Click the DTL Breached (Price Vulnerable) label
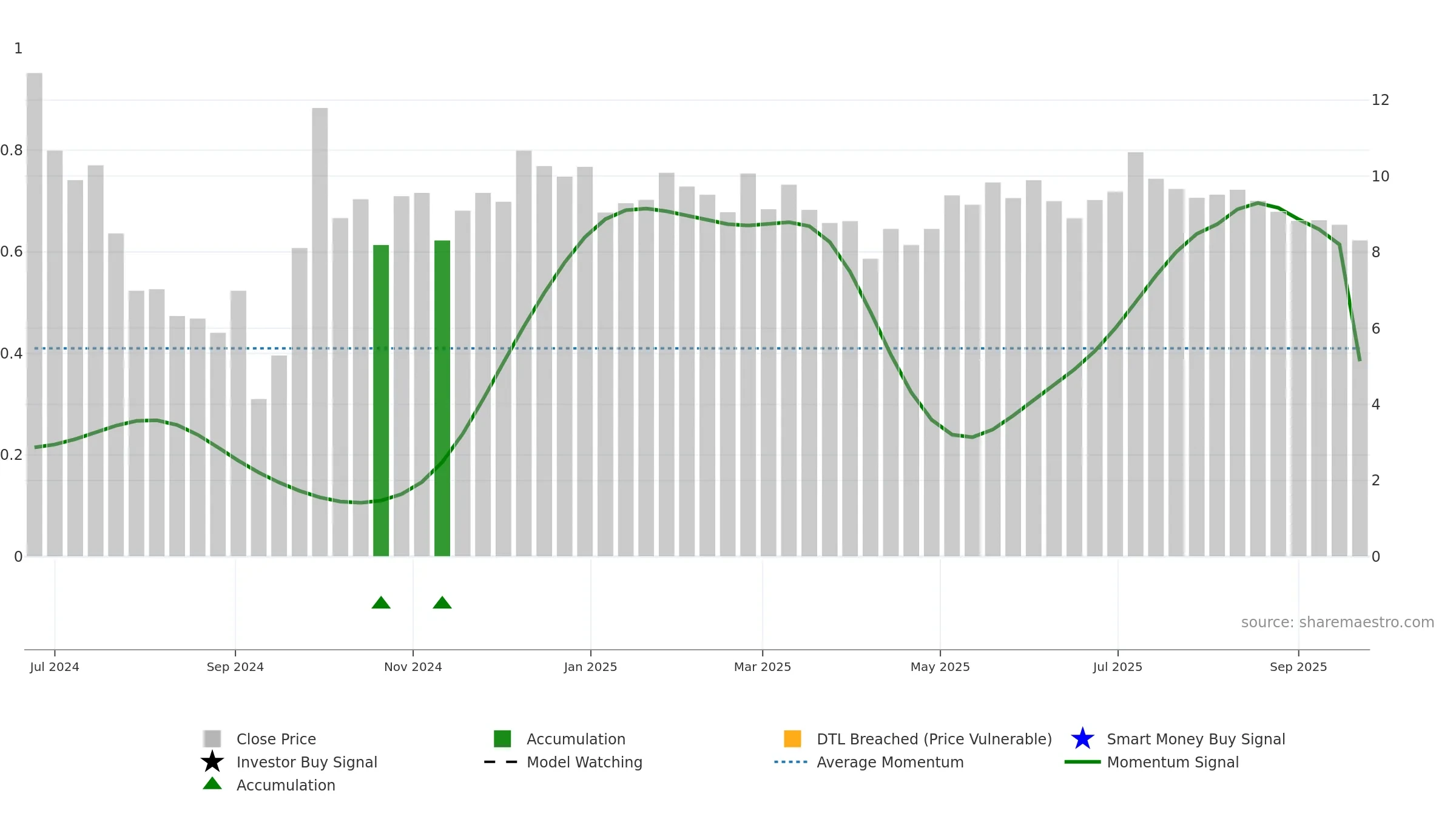Screen dimensions: 1456x819 [x=934, y=739]
